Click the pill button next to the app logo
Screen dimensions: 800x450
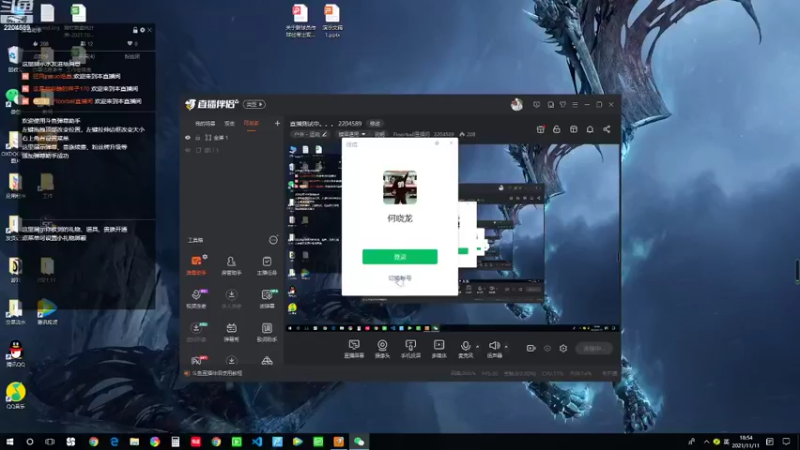coord(254,105)
